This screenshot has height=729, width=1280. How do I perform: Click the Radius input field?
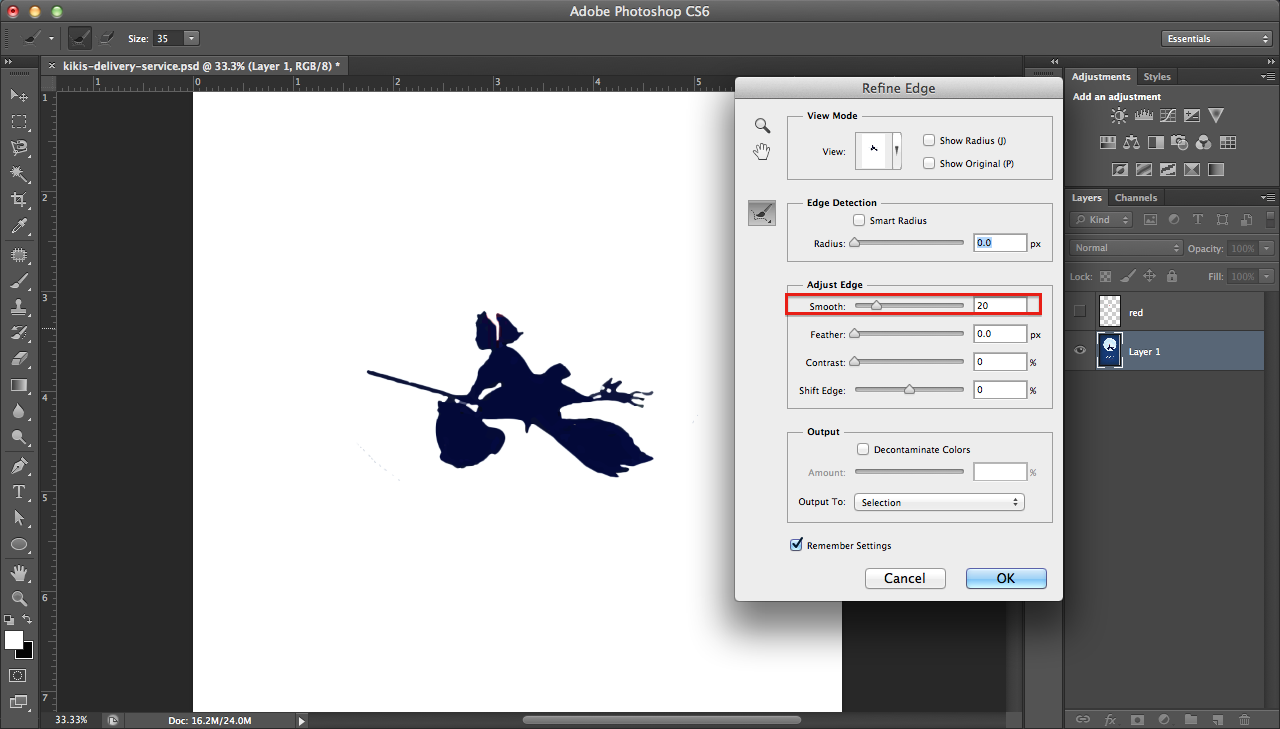click(1000, 243)
